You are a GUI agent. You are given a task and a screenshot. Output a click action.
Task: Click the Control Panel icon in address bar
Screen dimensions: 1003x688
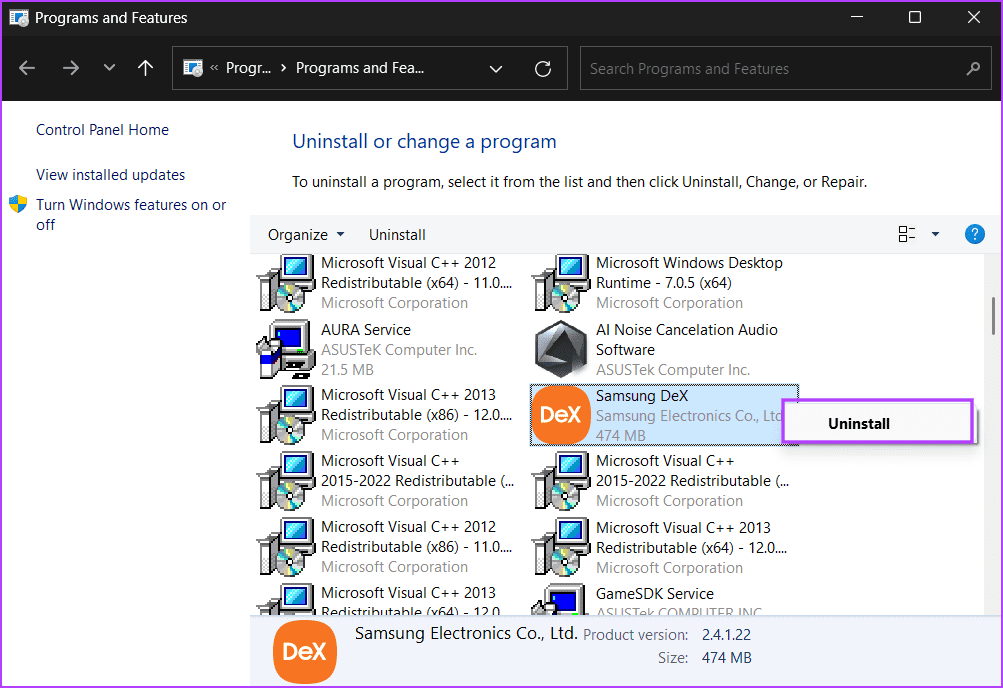coord(193,68)
